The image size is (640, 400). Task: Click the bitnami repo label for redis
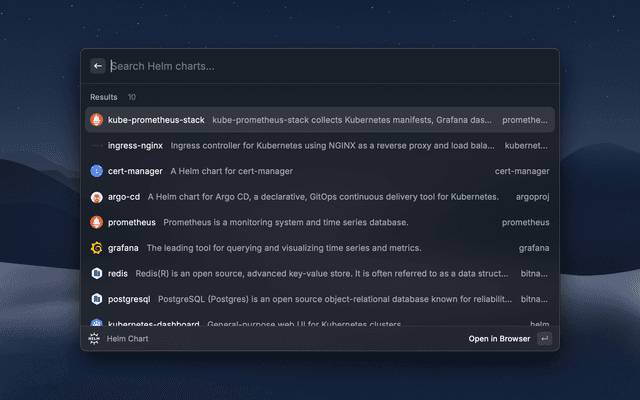(x=535, y=273)
